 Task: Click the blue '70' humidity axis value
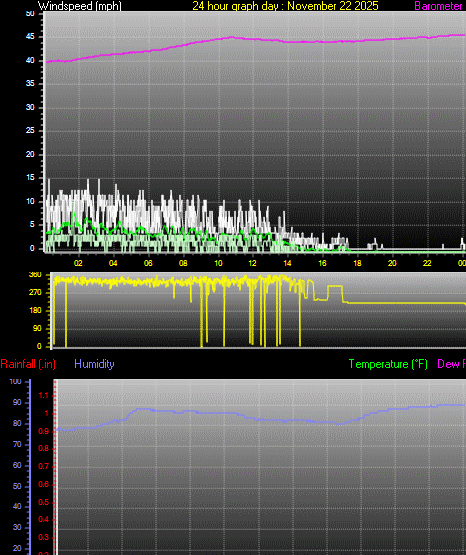pyautogui.click(x=17, y=445)
